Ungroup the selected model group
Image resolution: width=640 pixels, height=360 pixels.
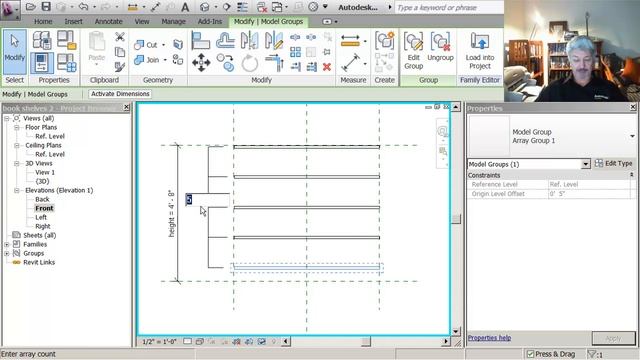(x=440, y=47)
